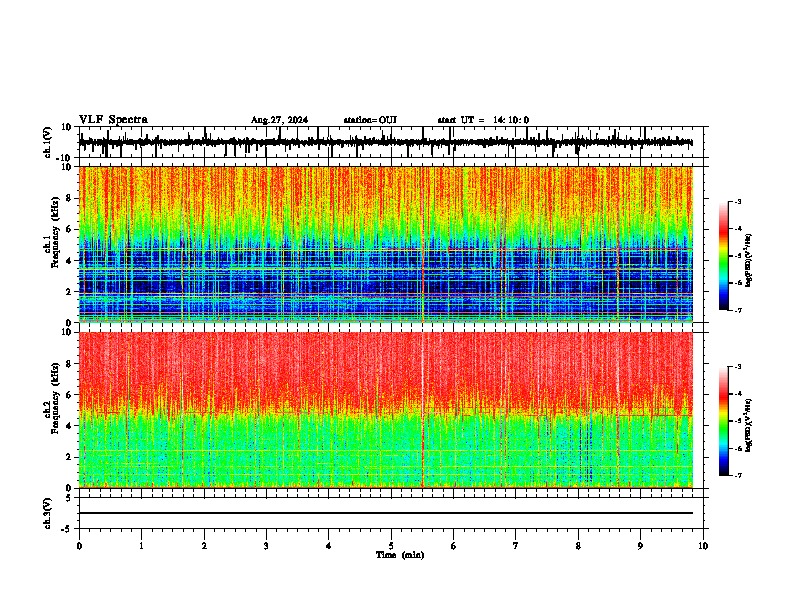Click inside the ch.2 spectrogram panel
The image size is (792, 612).
pos(385,410)
